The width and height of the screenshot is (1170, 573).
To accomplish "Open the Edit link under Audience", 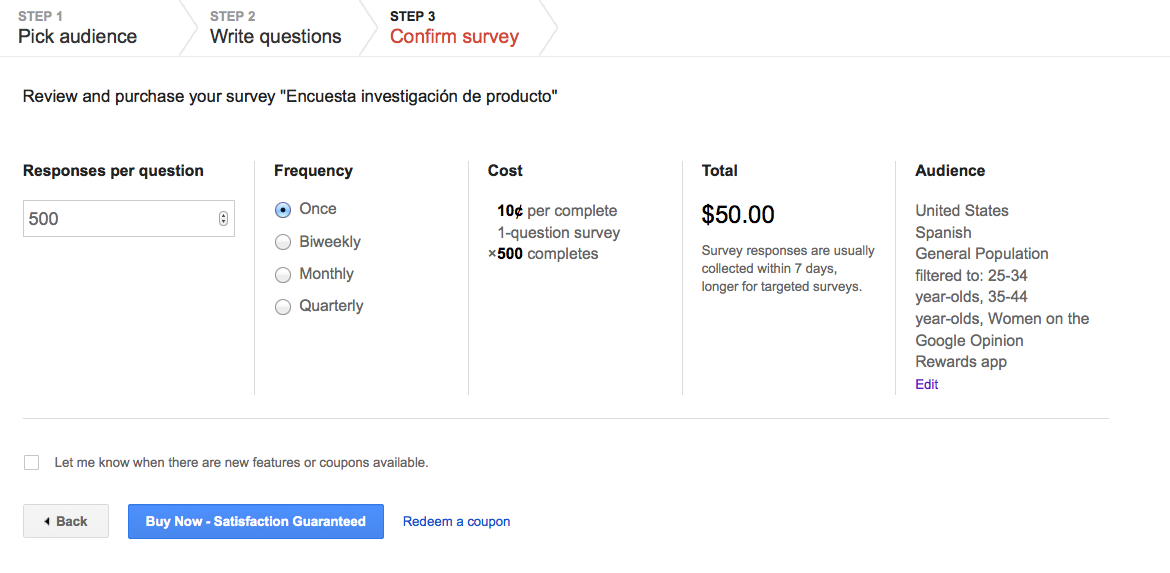I will (x=927, y=385).
